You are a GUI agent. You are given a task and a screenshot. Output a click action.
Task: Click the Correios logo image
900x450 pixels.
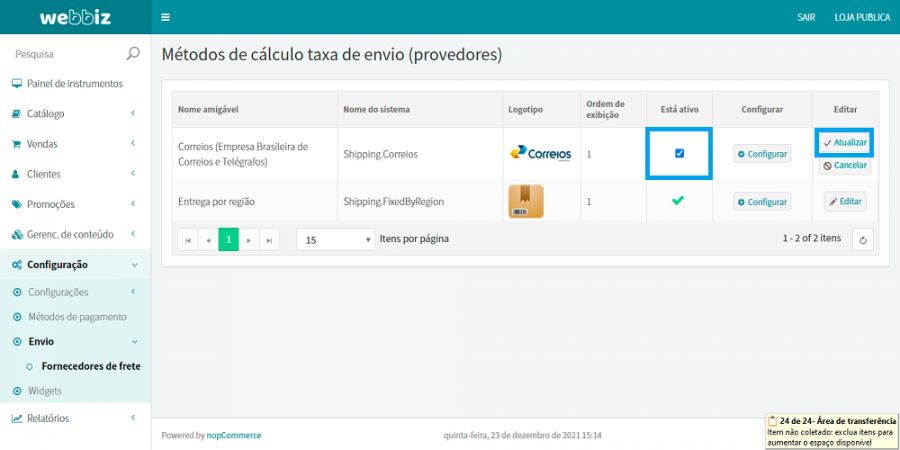(x=540, y=154)
